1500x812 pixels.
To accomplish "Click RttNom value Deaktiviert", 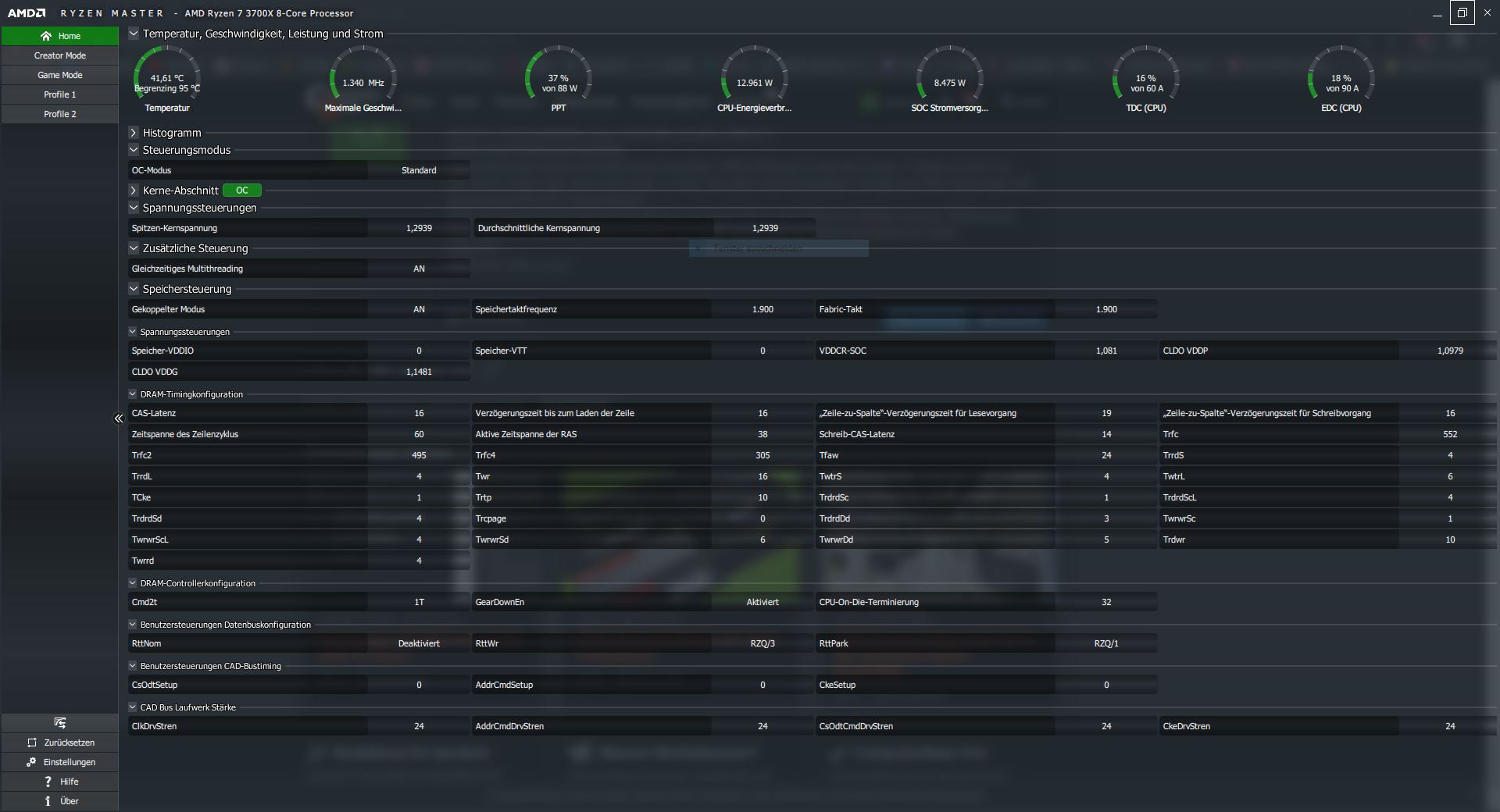I will pos(419,643).
